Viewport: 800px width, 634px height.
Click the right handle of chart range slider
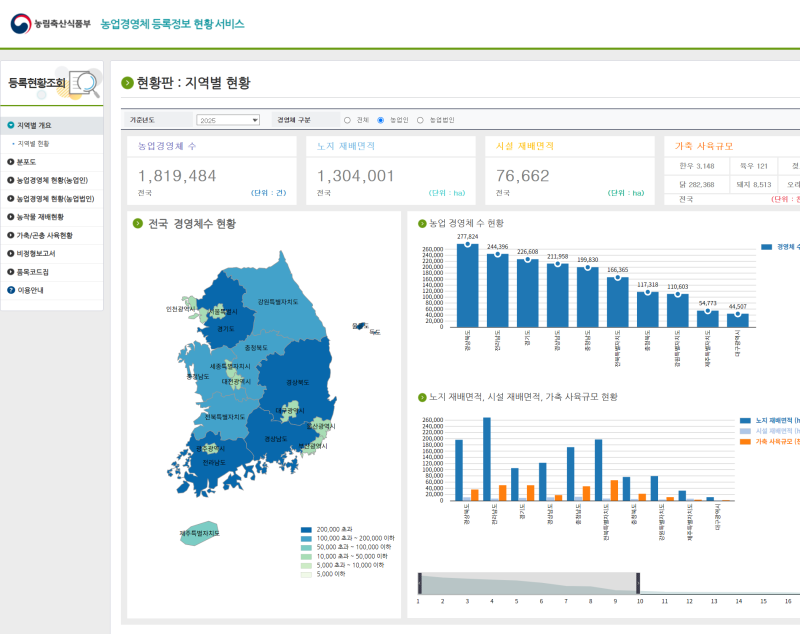click(638, 584)
